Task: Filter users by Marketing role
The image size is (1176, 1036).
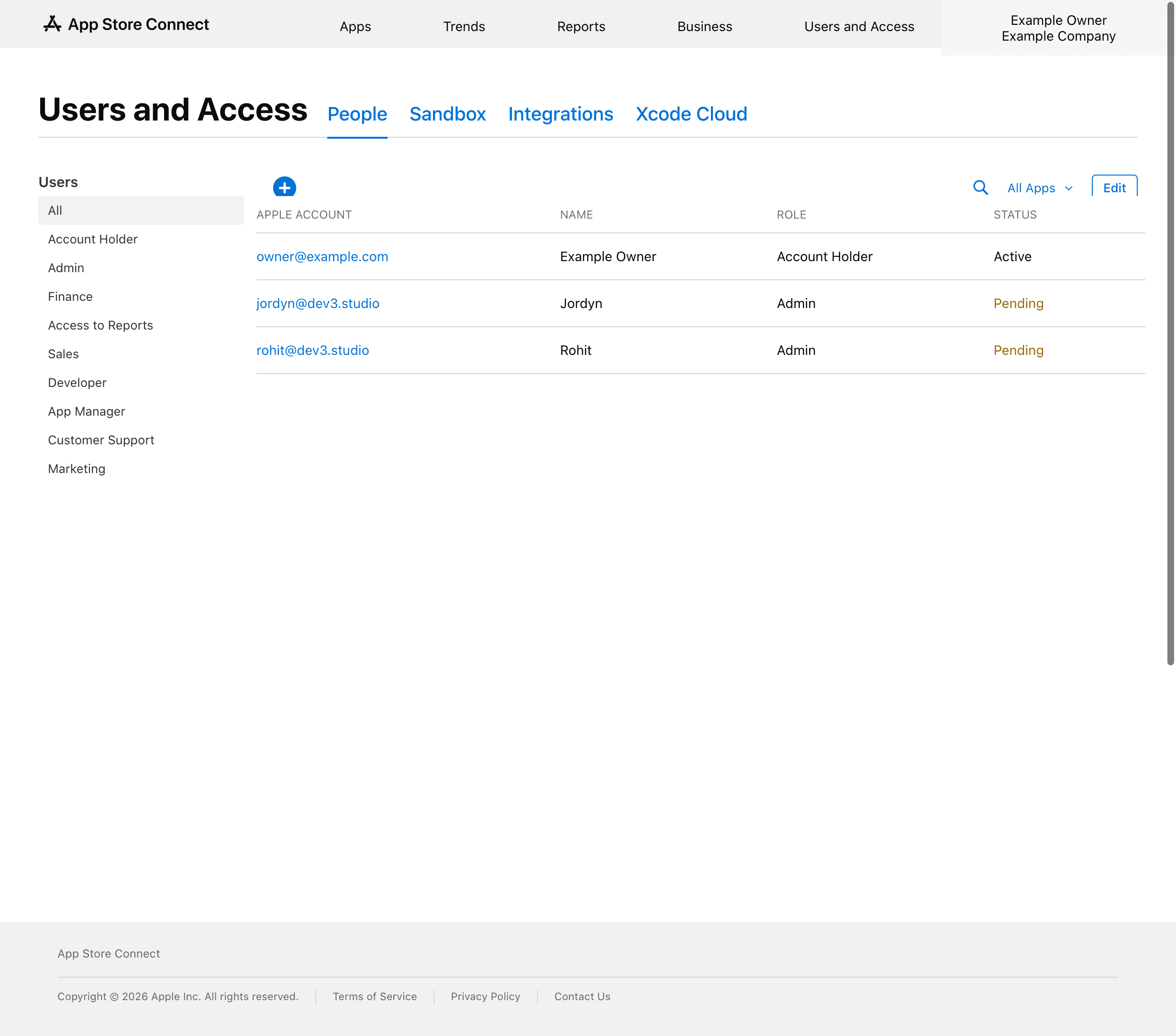Action: [77, 469]
